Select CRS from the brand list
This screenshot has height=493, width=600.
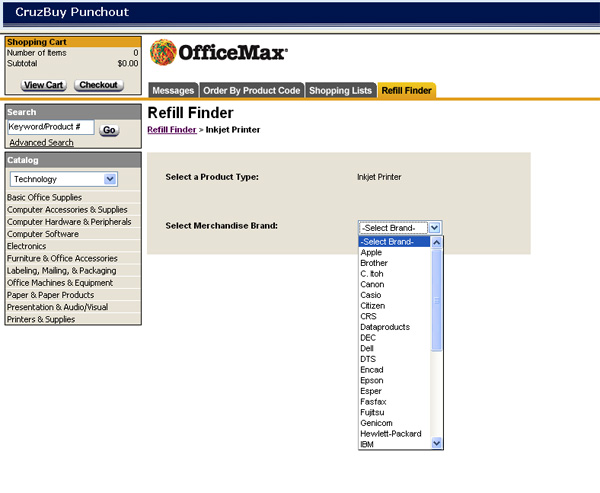point(394,317)
